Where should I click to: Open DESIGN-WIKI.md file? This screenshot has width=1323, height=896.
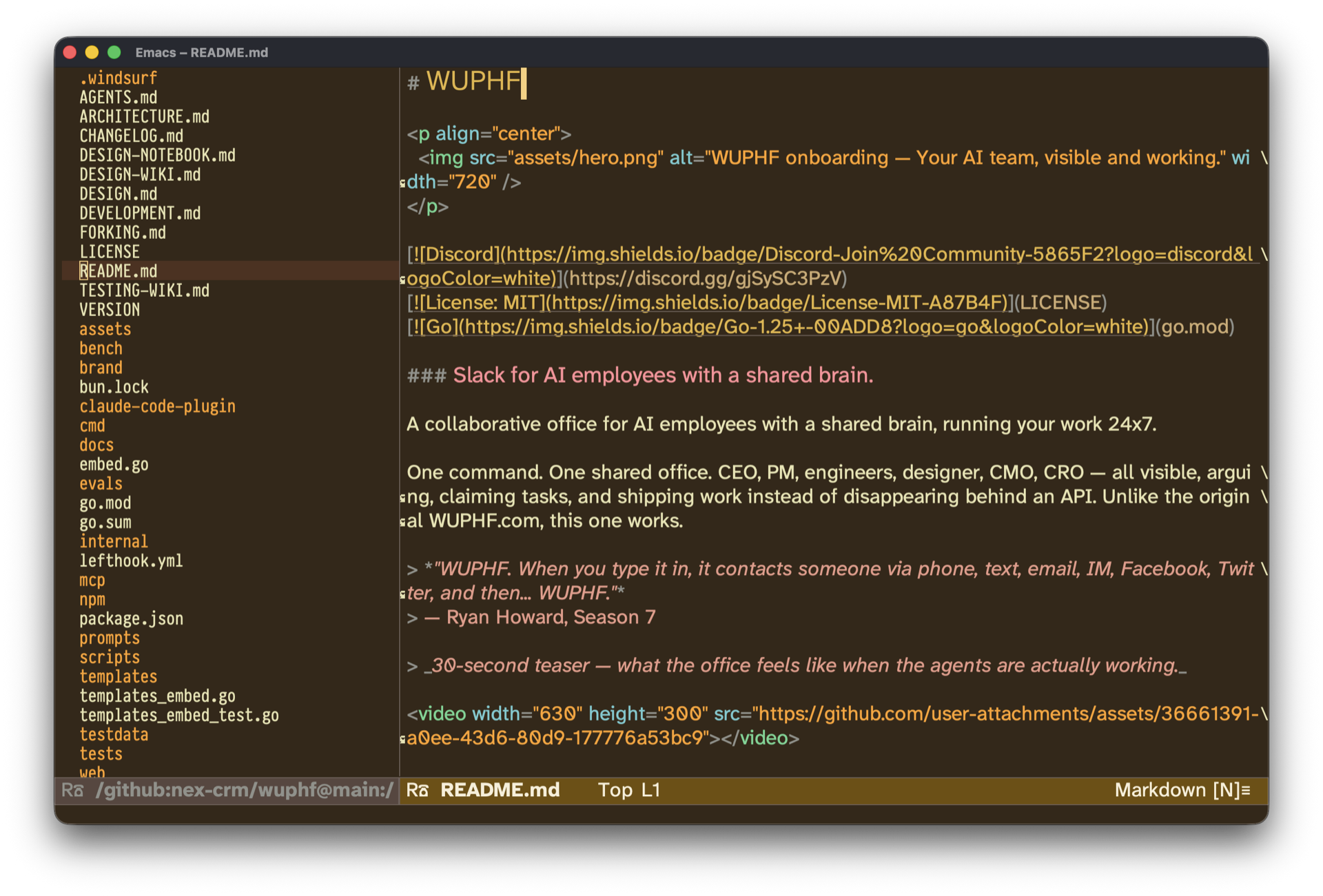(x=140, y=174)
